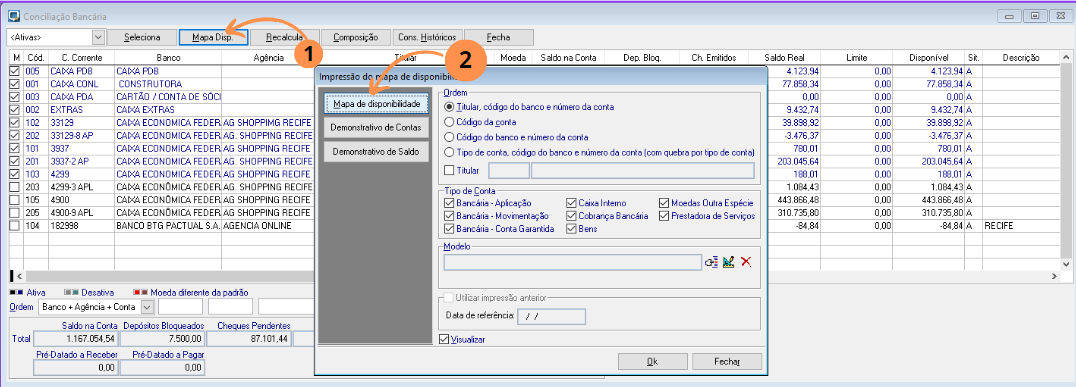1076x387 pixels.
Task: Click the 'AGENCIA ONLINE' agency cell
Action: click(x=268, y=226)
